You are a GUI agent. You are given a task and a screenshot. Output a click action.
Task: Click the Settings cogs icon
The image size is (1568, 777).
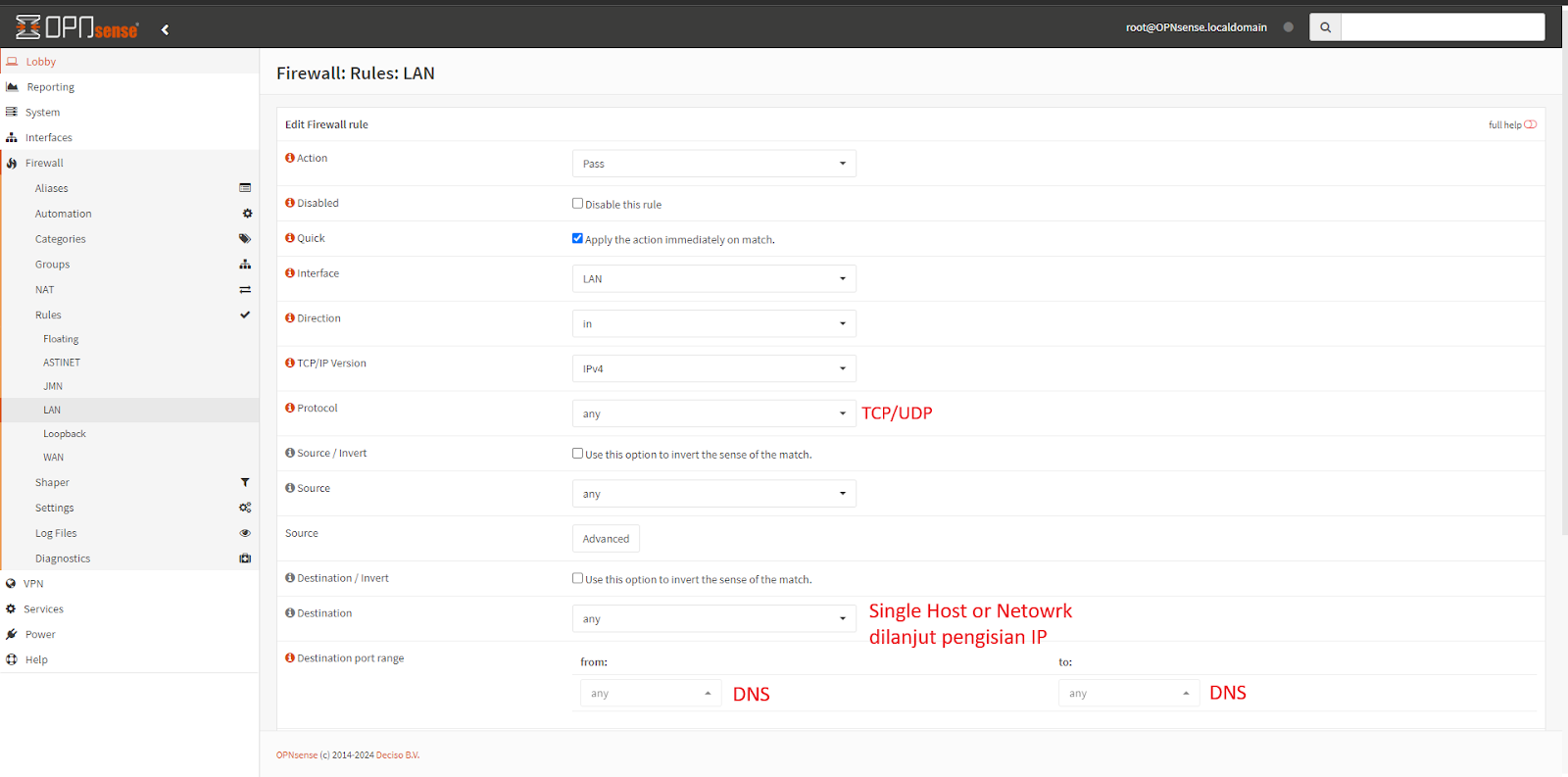245,508
